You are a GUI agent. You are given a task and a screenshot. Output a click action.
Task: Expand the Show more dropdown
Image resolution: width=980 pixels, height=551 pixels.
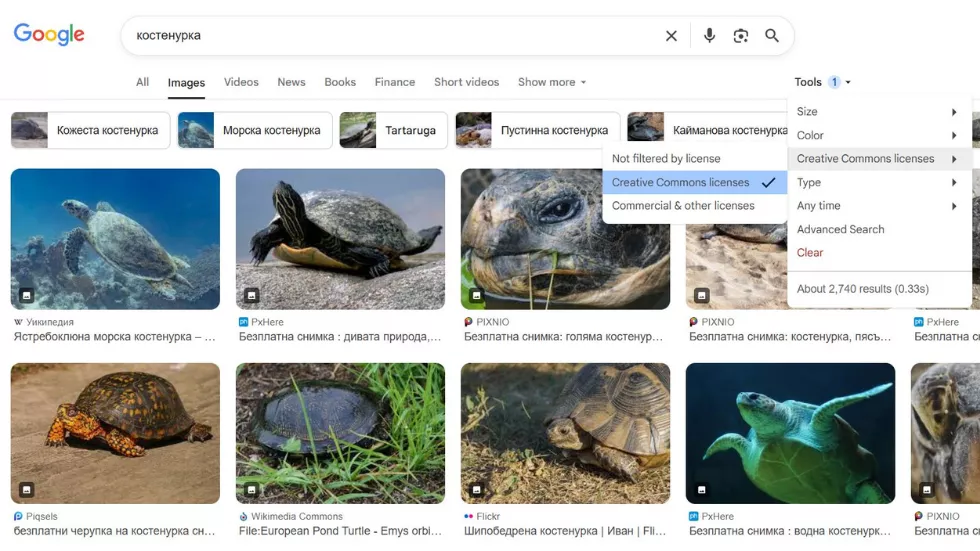(x=552, y=82)
